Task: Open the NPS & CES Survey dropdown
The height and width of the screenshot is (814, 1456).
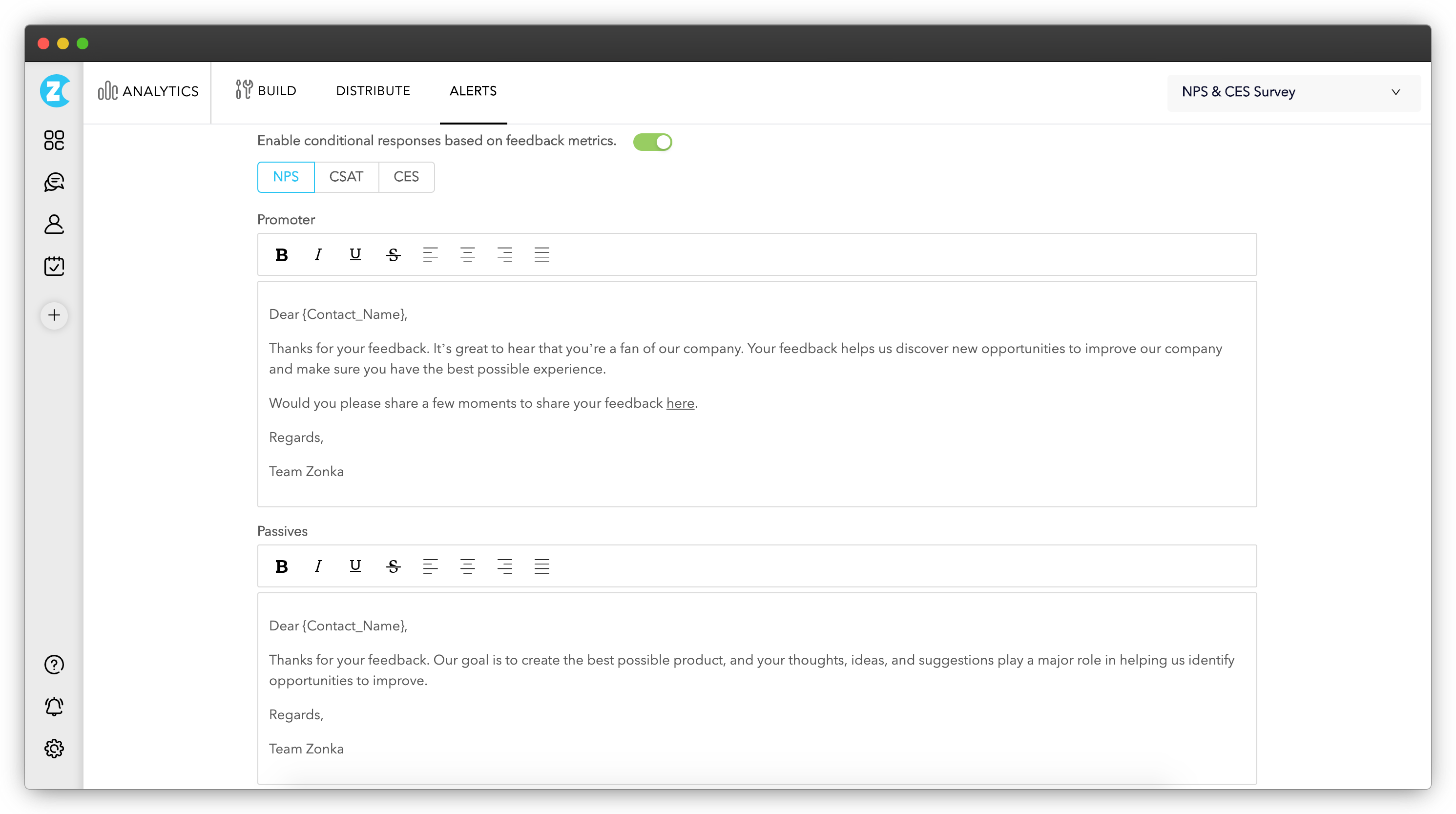Action: [1293, 92]
